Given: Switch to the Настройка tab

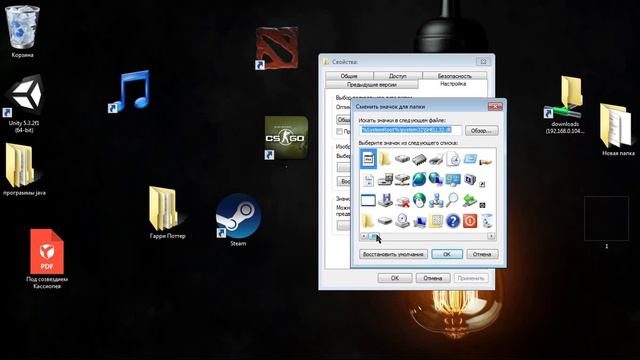Looking at the screenshot, I should [x=453, y=84].
